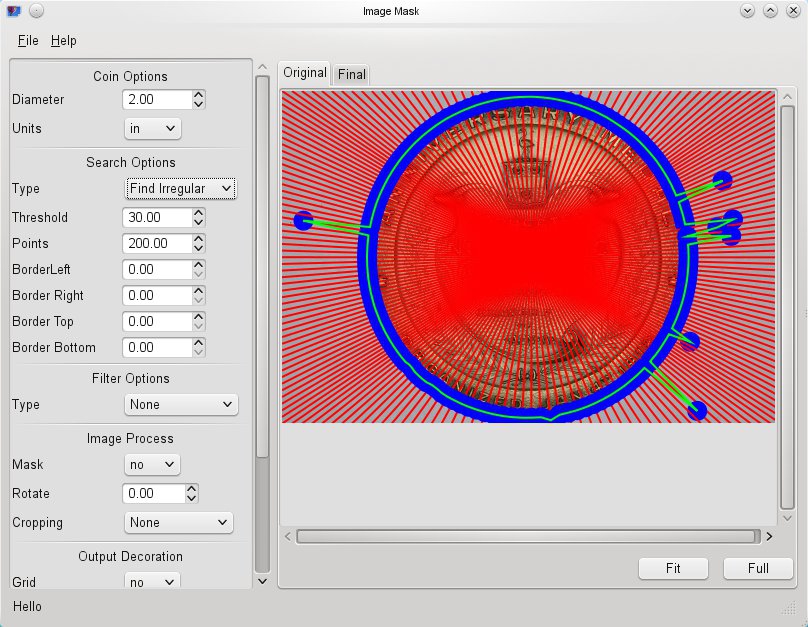This screenshot has width=808, height=627.
Task: Switch to the Original tab
Action: point(305,73)
